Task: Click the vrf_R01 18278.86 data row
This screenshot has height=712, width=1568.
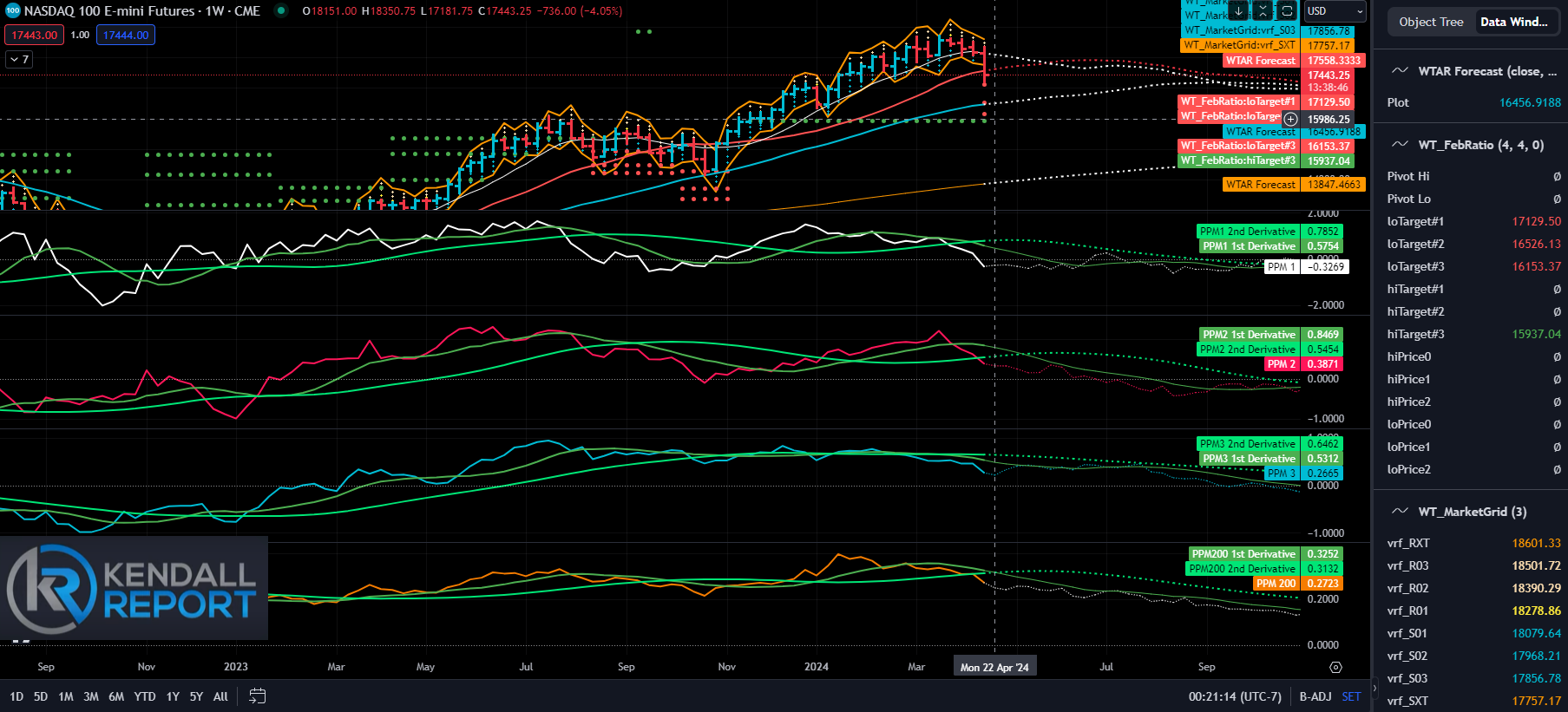Action: pyautogui.click(x=1473, y=611)
